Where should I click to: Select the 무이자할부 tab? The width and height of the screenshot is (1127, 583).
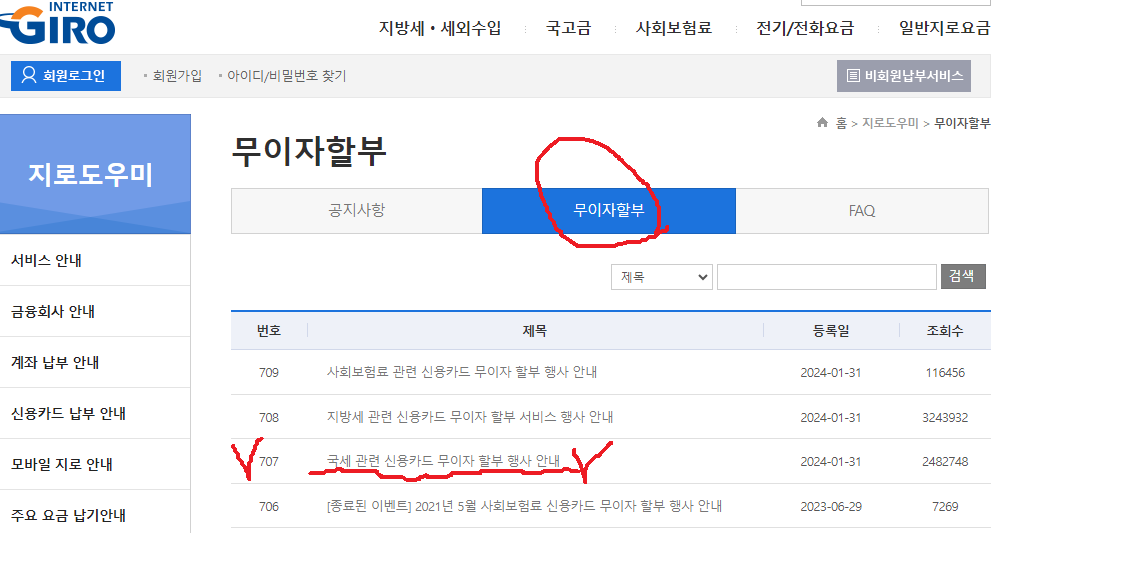[x=609, y=211]
